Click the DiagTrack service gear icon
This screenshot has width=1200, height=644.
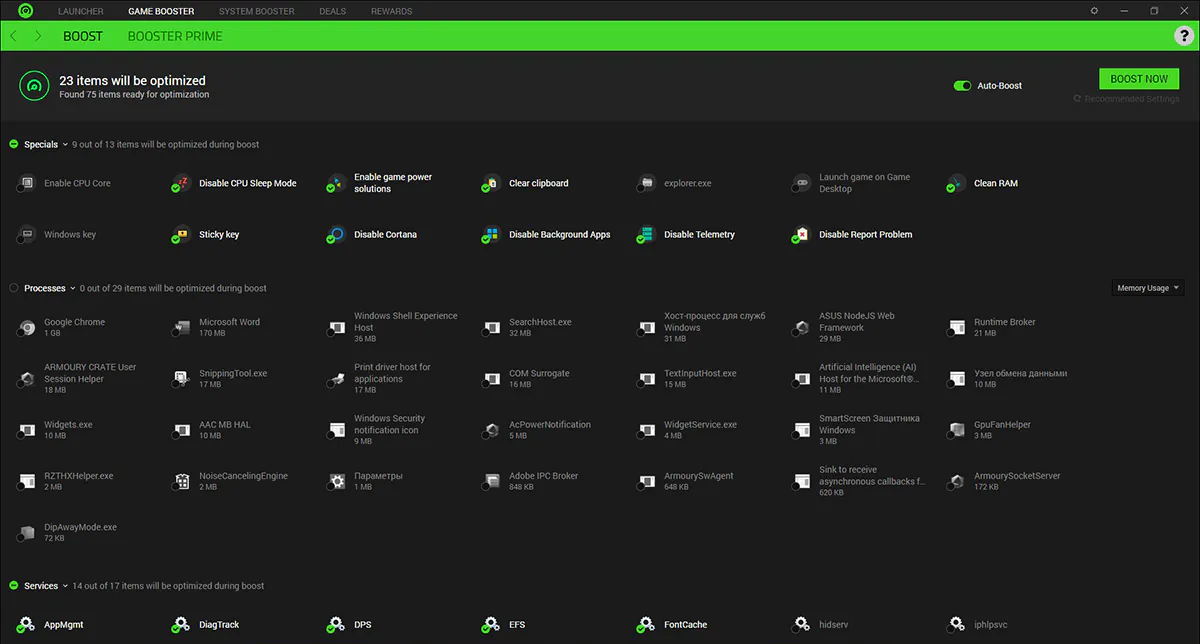(181, 625)
